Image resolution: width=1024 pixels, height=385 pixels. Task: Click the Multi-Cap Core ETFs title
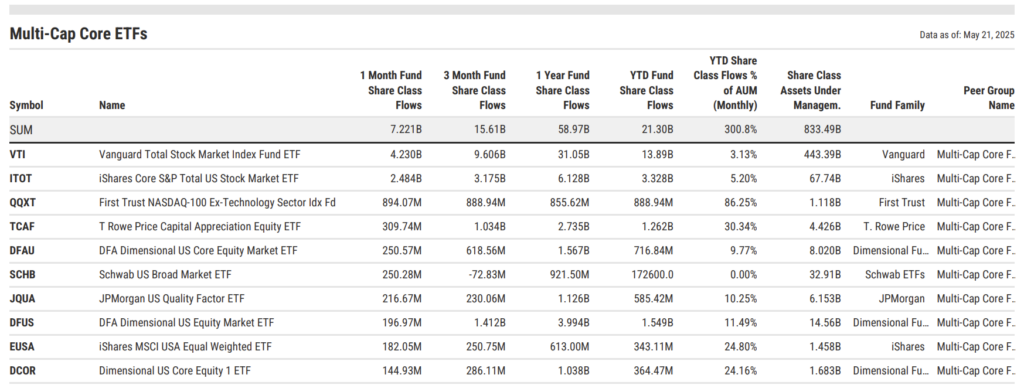click(78, 34)
